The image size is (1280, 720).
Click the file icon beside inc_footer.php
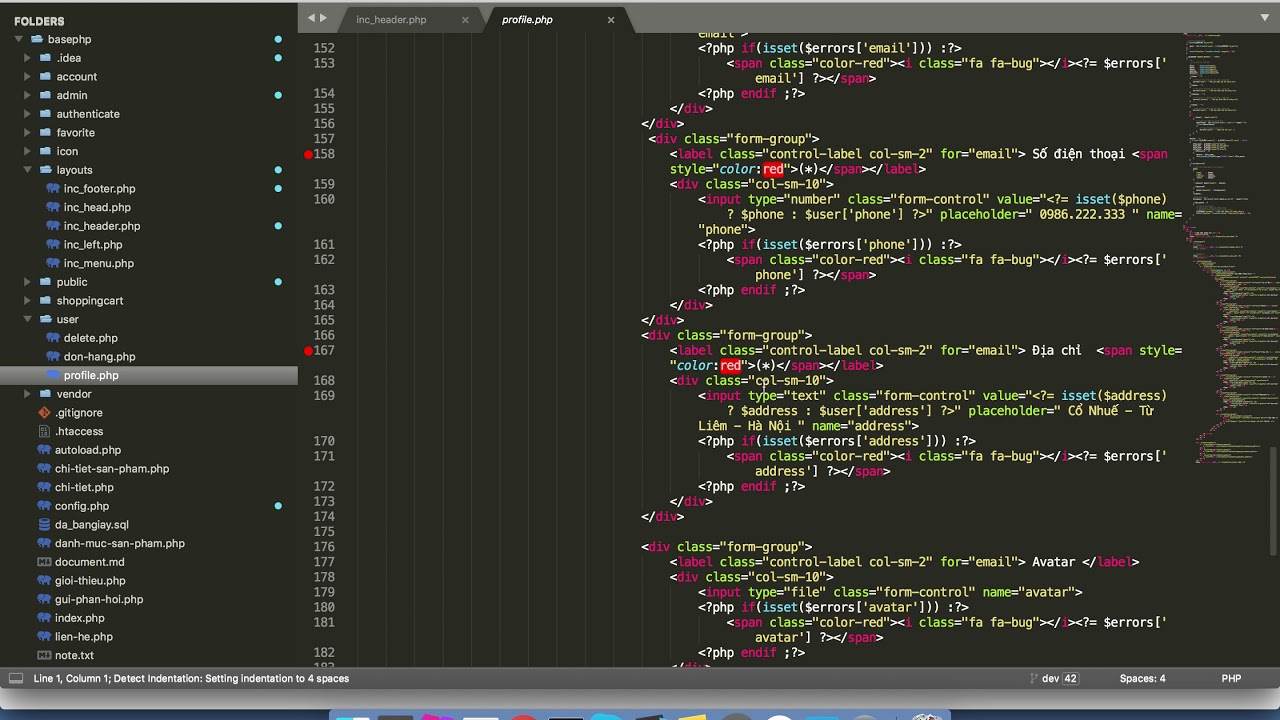point(55,189)
